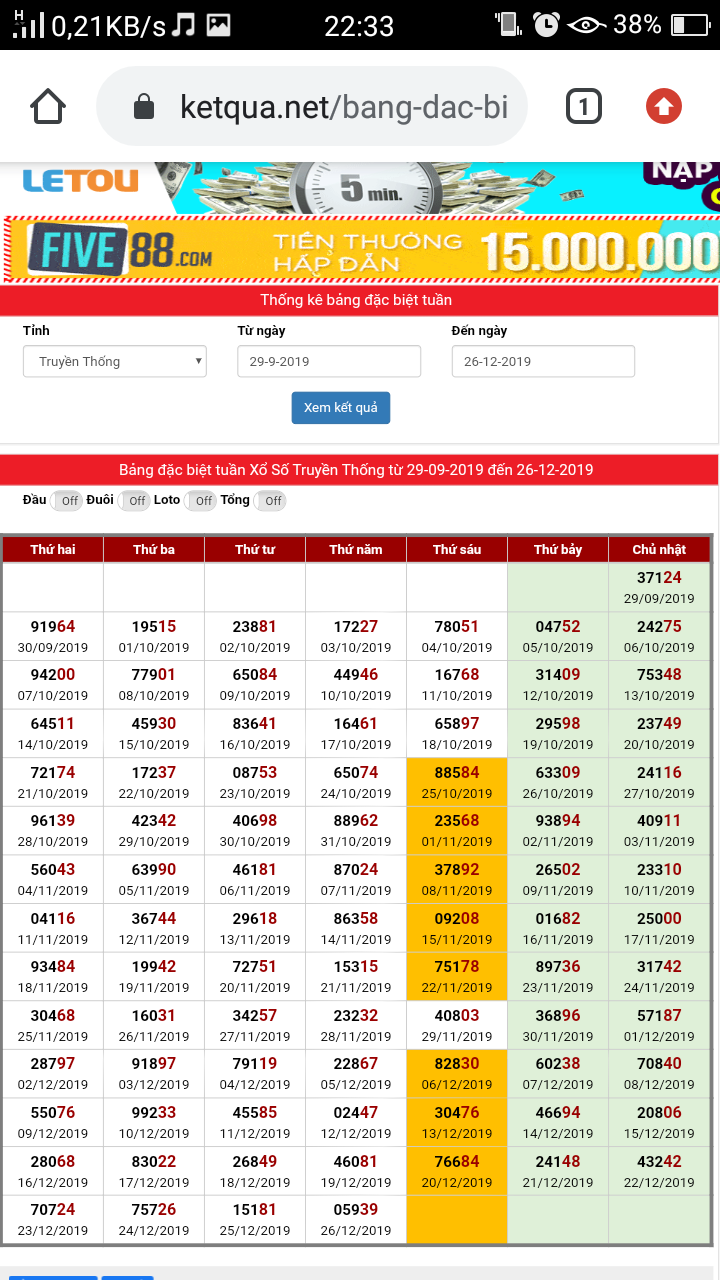Edit the Đến ngày date field
Image resolution: width=720 pixels, height=1280 pixels.
click(x=543, y=361)
